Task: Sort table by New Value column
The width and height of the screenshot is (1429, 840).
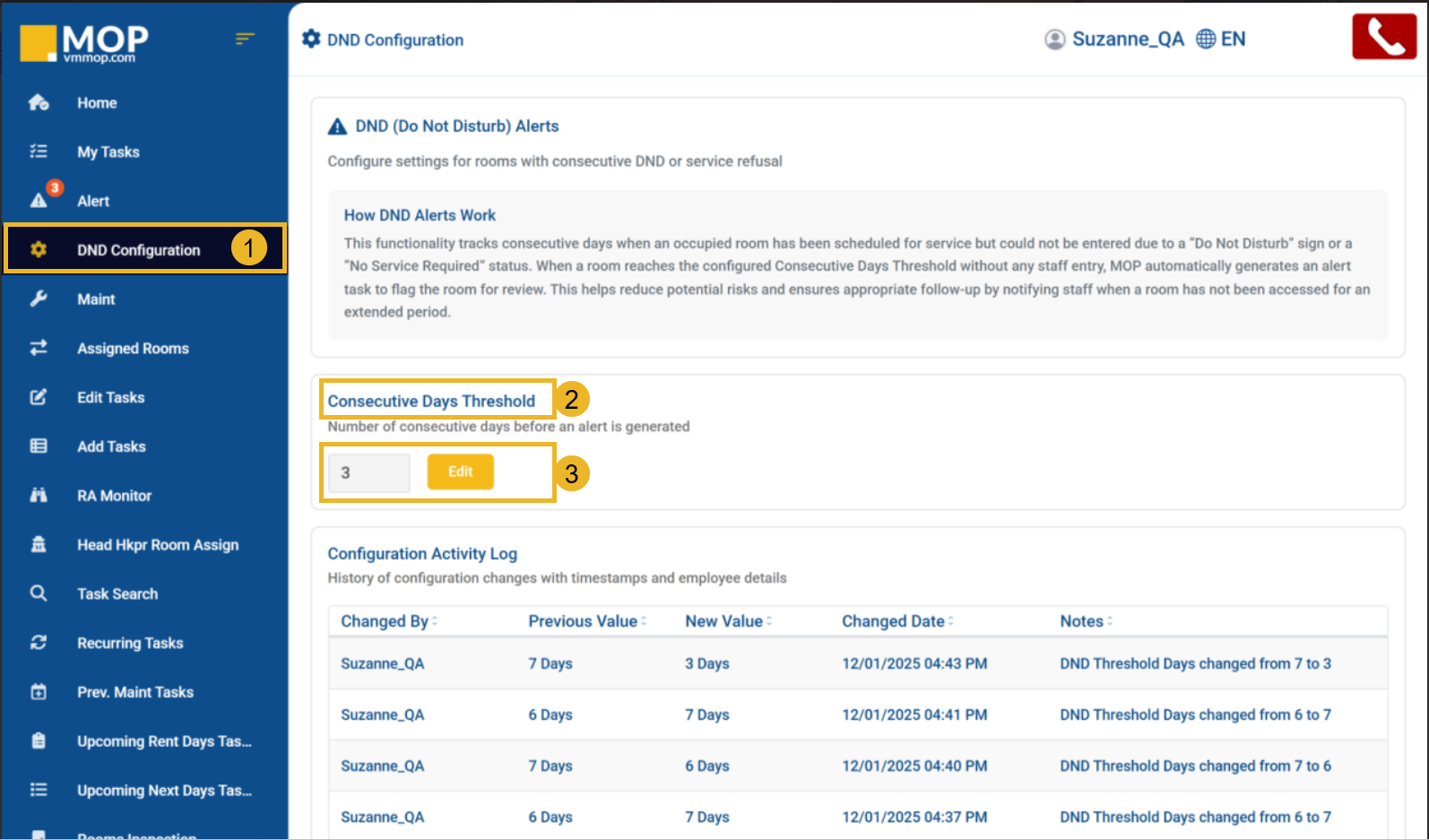Action: click(x=727, y=621)
